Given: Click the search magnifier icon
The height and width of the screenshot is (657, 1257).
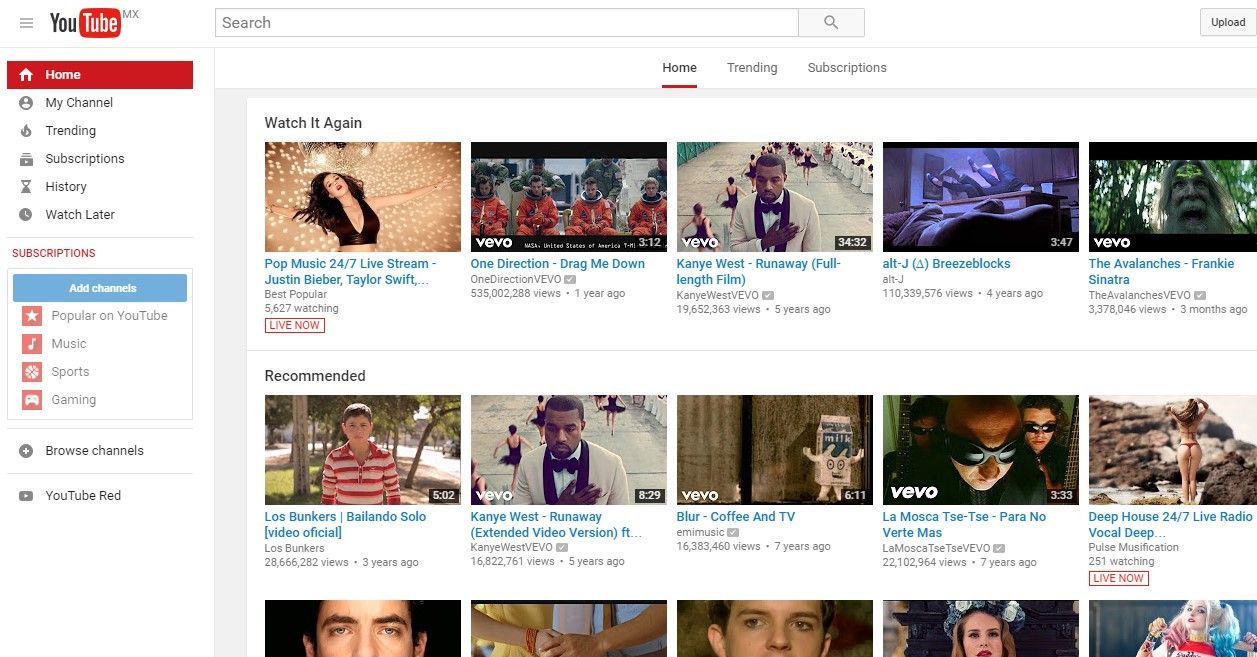Looking at the screenshot, I should 830,22.
